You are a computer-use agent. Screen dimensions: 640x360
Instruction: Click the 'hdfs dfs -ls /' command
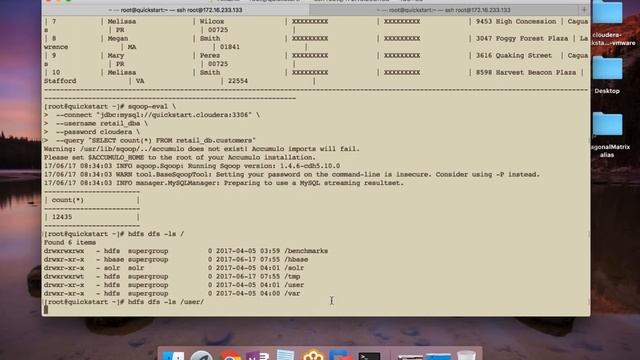156,234
